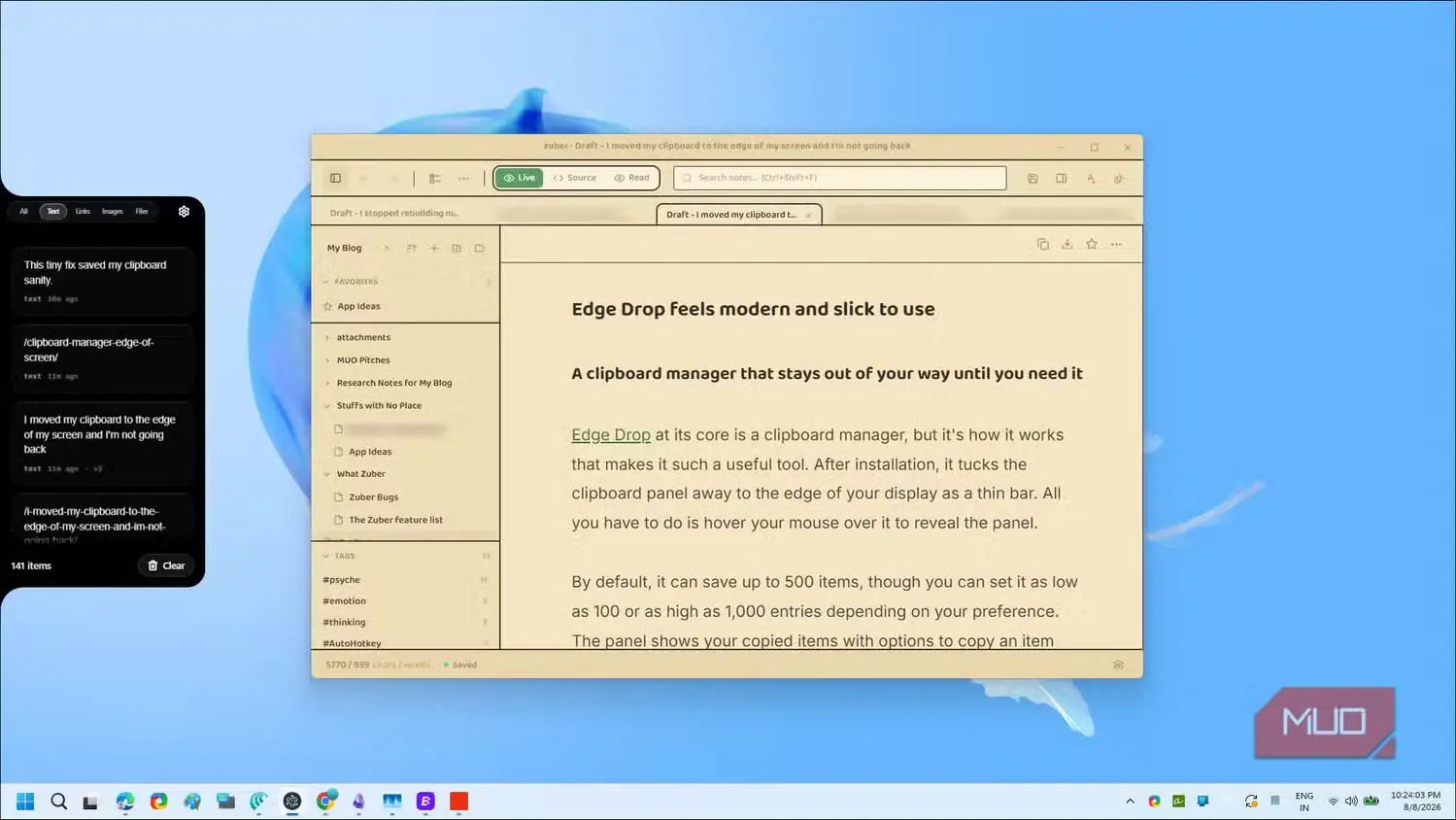Image resolution: width=1456 pixels, height=820 pixels.
Task: Open the taskbar clock and date
Action: pos(1415,801)
